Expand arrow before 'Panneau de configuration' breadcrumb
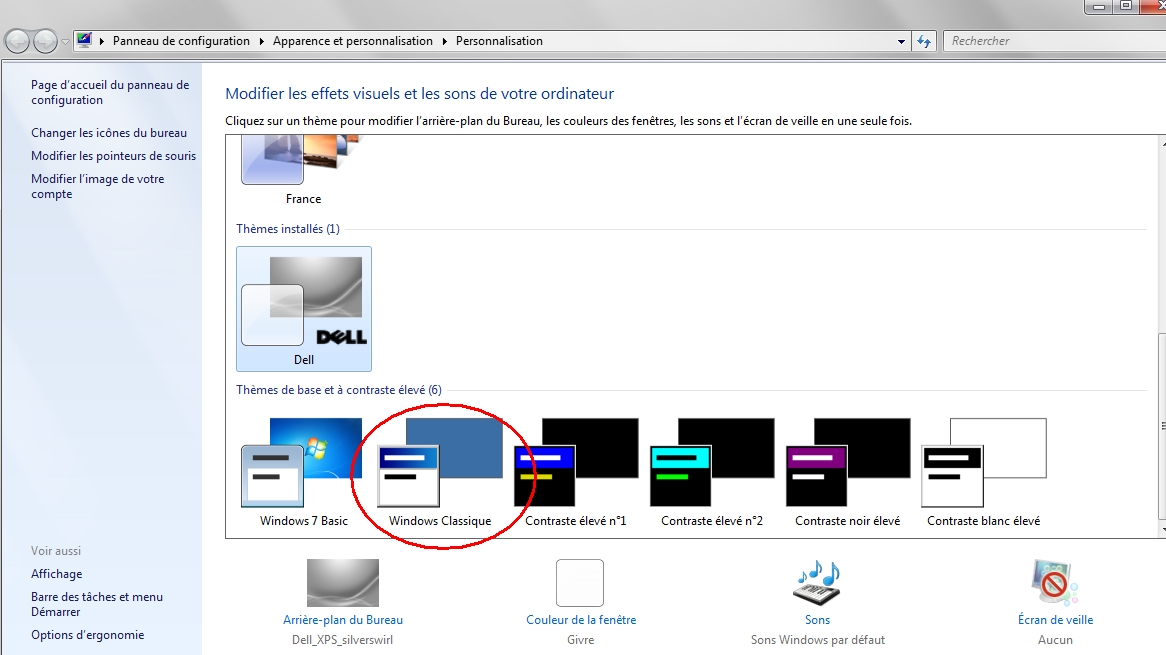 102,41
